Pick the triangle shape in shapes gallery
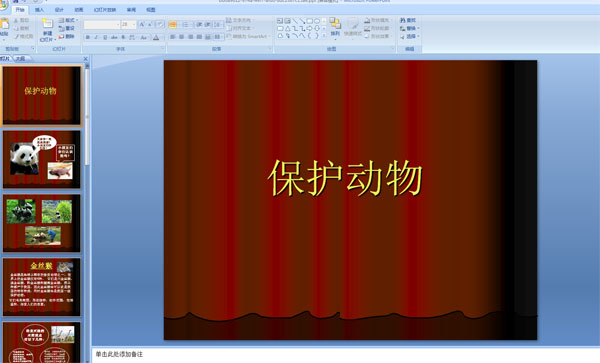Image resolution: width=600 pixels, height=363 pixels. click(x=287, y=28)
